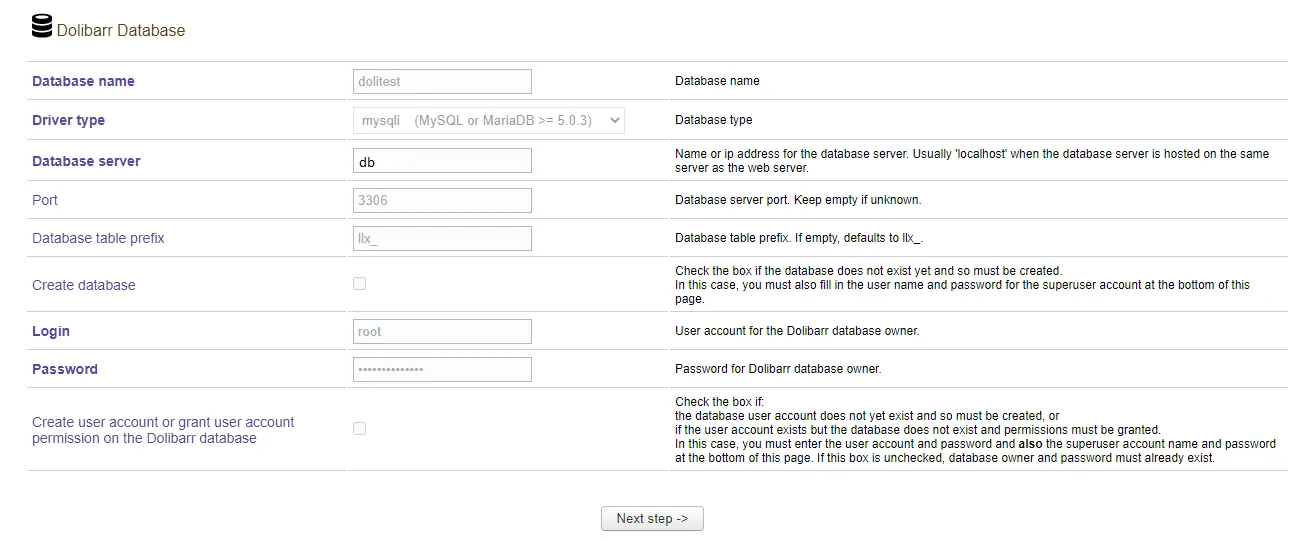Click the 'Usually localhost' server description text
Image resolution: width=1311 pixels, height=542 pixels.
[x=972, y=161]
